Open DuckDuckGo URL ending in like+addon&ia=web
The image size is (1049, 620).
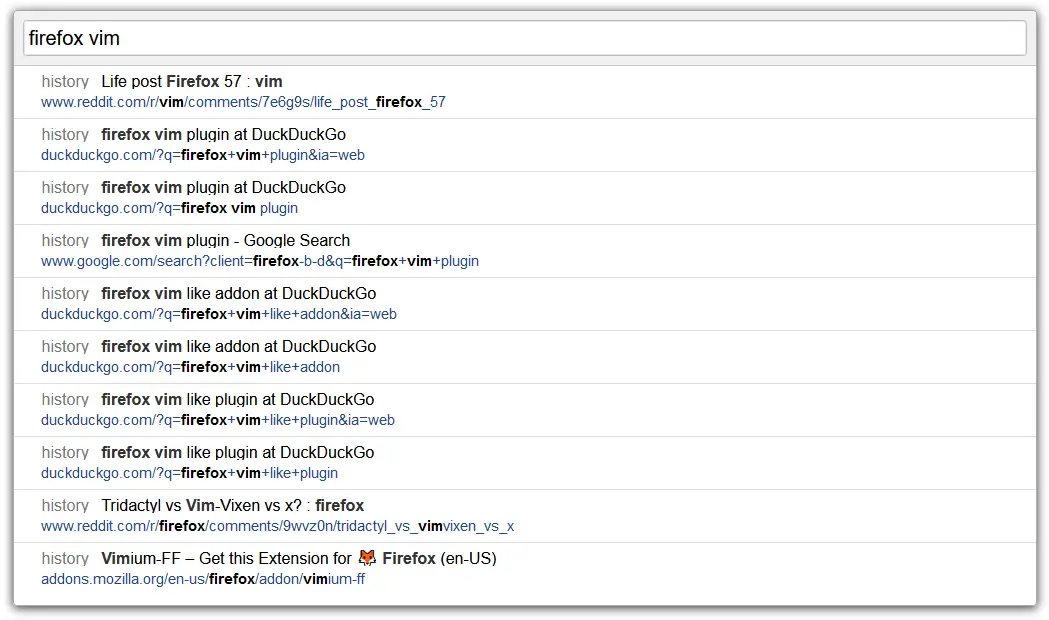pyautogui.click(x=219, y=314)
